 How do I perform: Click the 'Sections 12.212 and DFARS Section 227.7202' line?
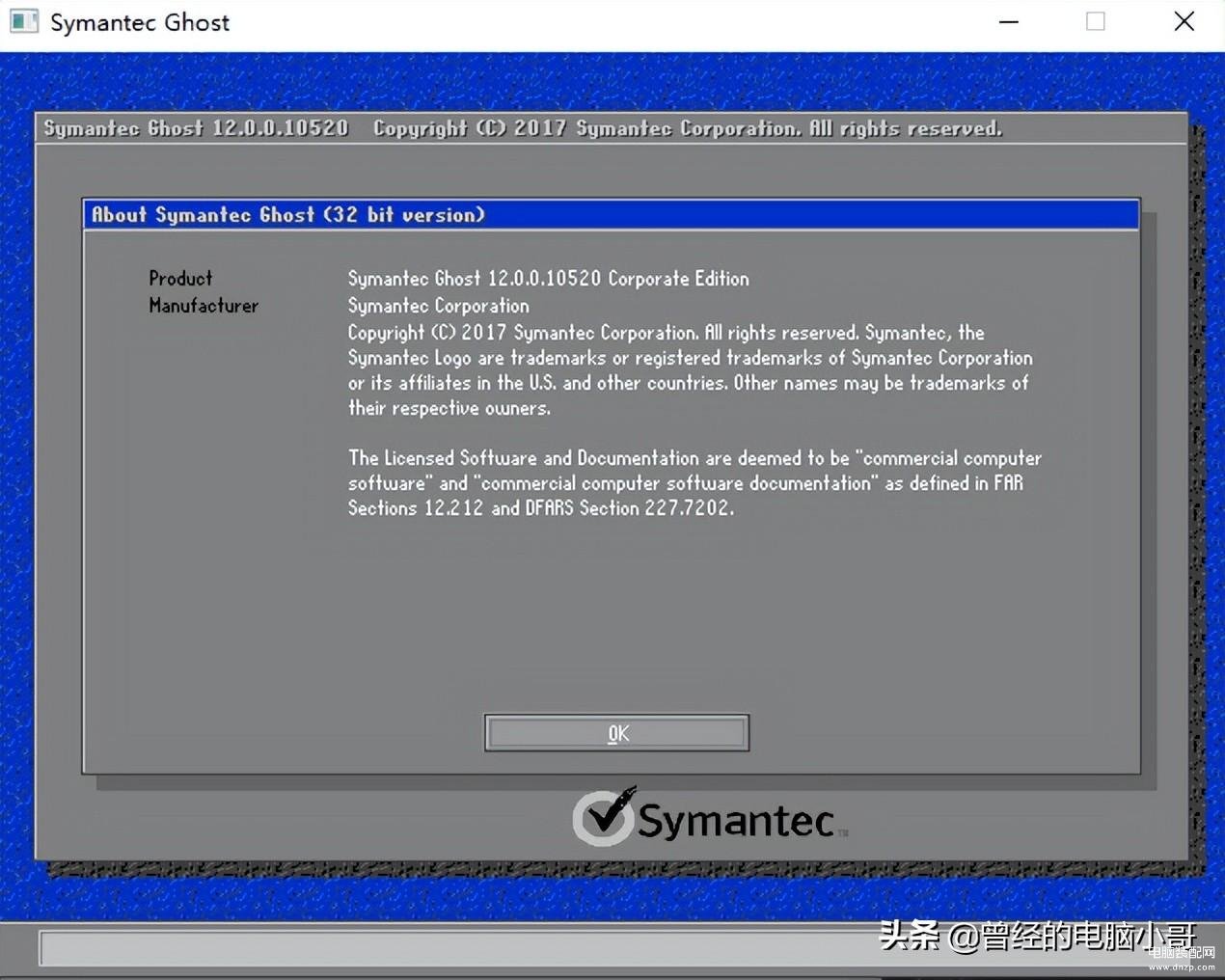point(541,507)
